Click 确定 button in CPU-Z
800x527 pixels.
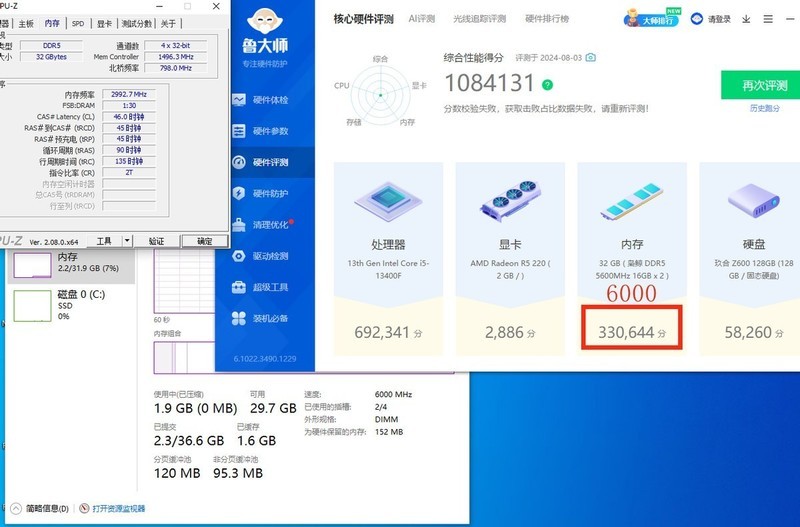pyautogui.click(x=205, y=241)
